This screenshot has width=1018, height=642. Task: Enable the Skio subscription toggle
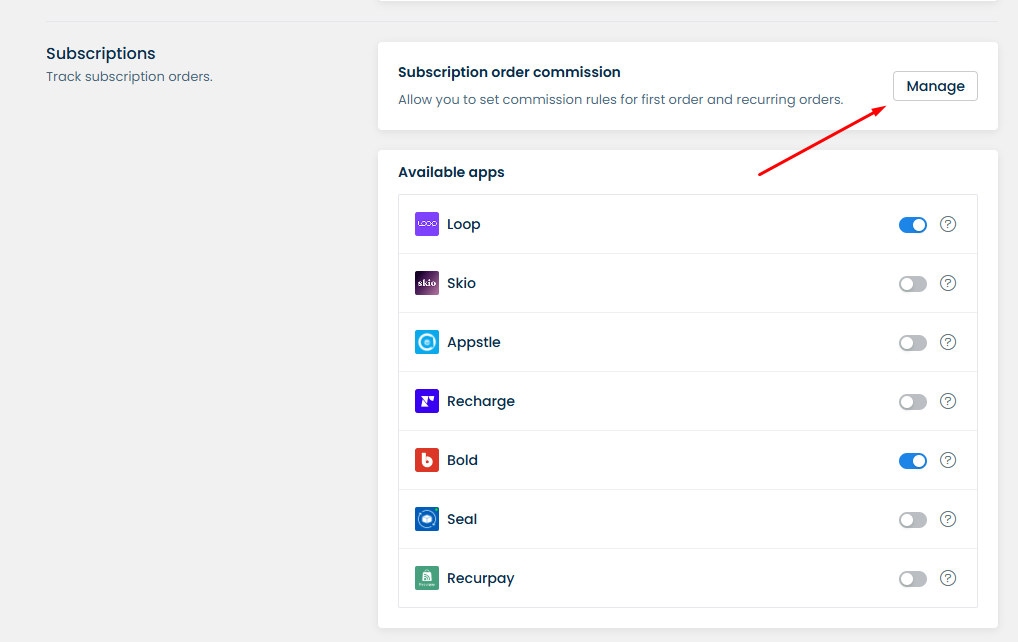click(912, 284)
